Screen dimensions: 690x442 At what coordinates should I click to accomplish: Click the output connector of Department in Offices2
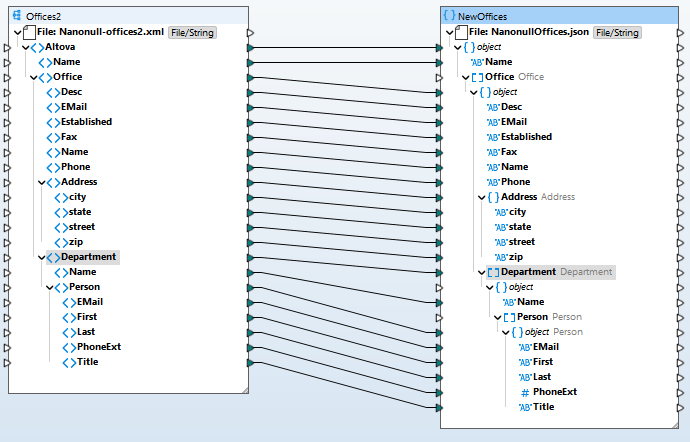coord(249,257)
